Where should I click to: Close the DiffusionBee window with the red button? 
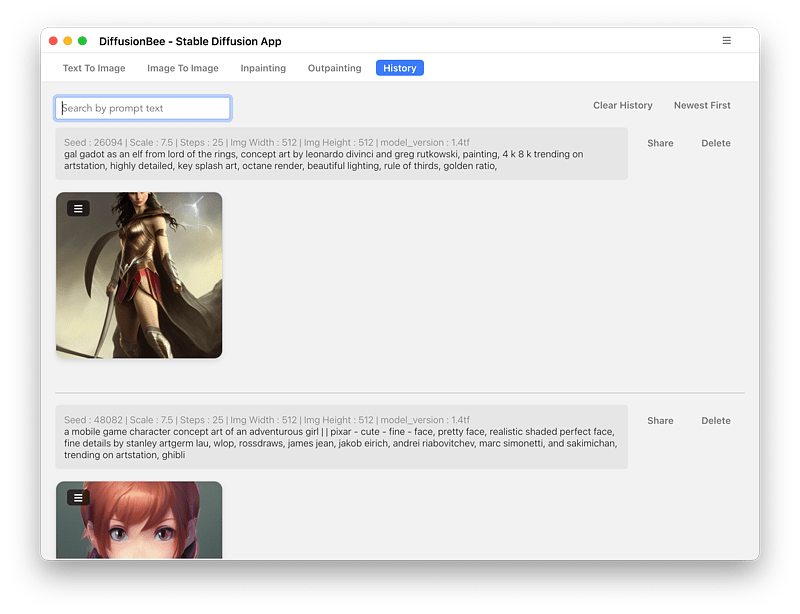coord(53,41)
